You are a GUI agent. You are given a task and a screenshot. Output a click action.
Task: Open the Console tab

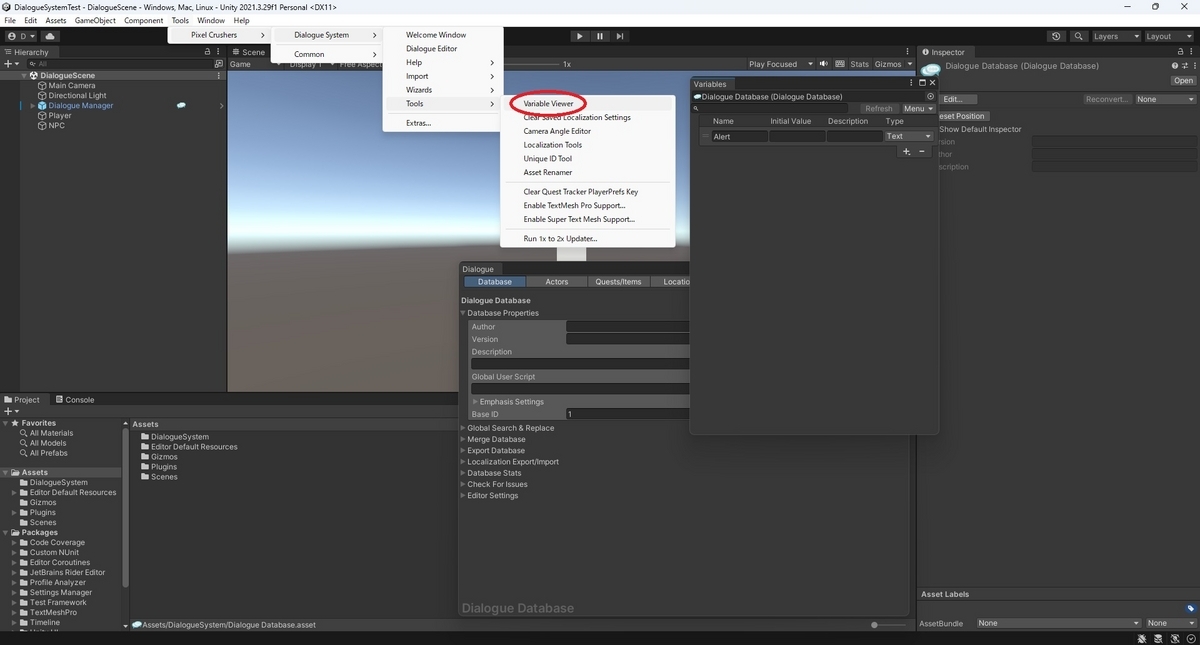point(75,399)
